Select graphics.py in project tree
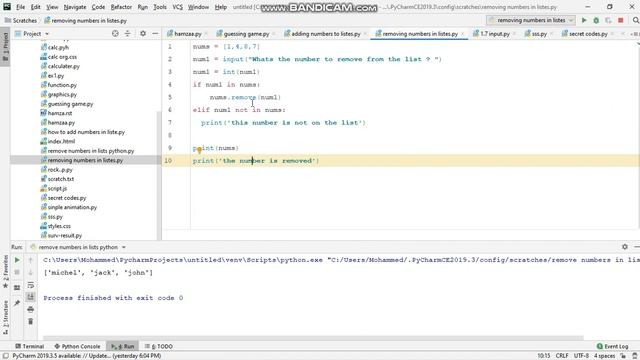The height and width of the screenshot is (360, 640). coord(62,94)
